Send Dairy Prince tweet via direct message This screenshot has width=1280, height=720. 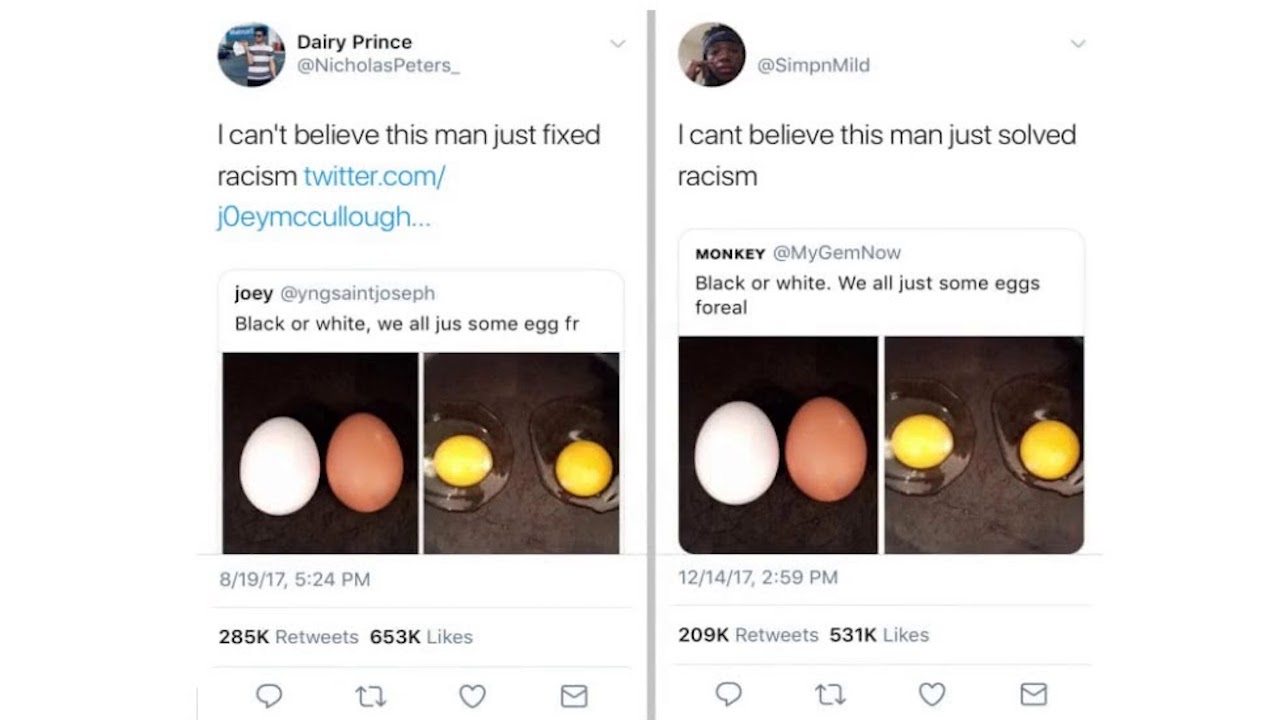tap(574, 696)
